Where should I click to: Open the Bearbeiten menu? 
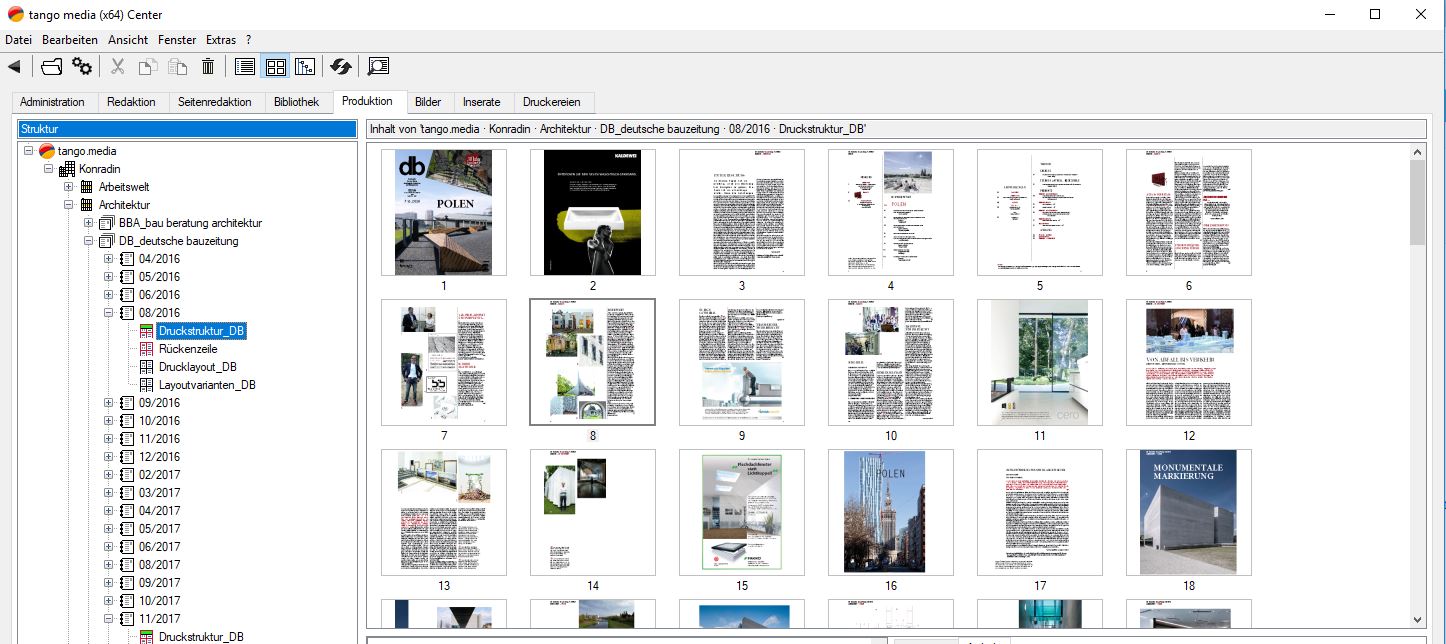[70, 40]
